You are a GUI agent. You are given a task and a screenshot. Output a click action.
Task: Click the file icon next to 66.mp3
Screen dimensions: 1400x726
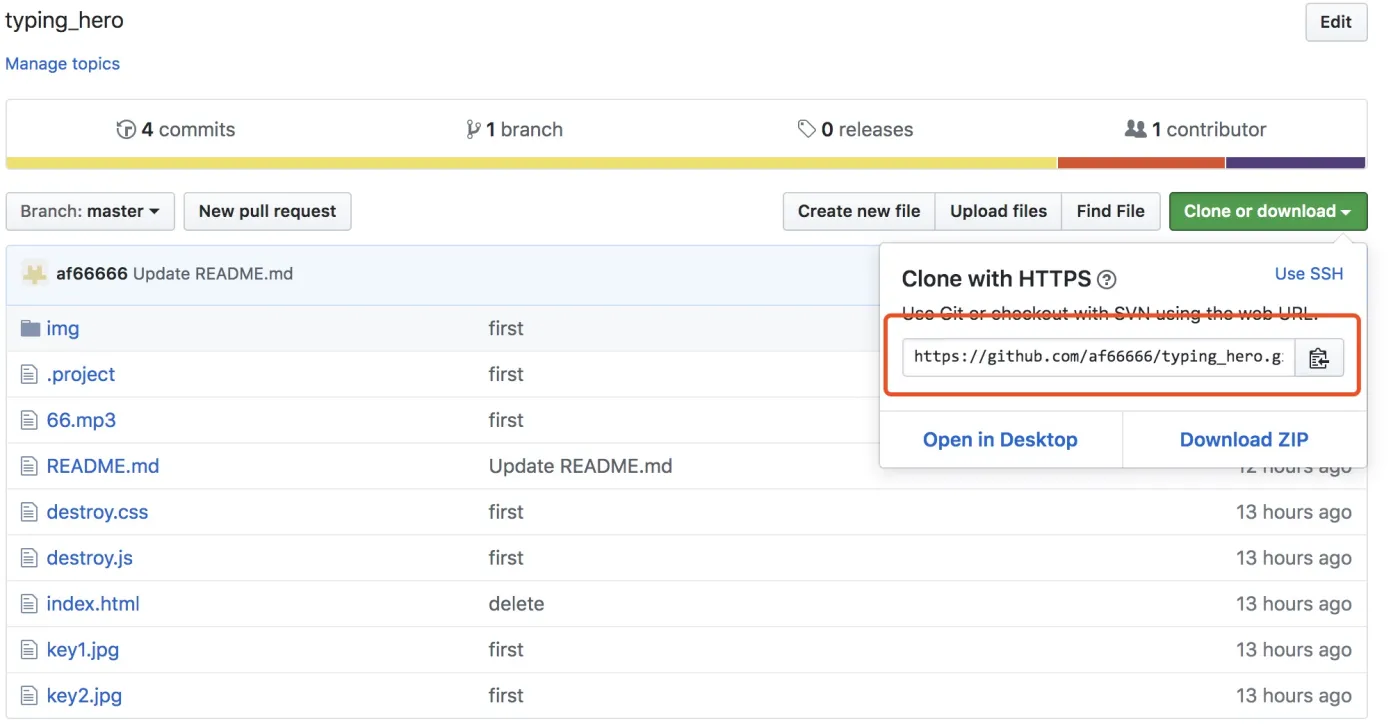(x=29, y=420)
